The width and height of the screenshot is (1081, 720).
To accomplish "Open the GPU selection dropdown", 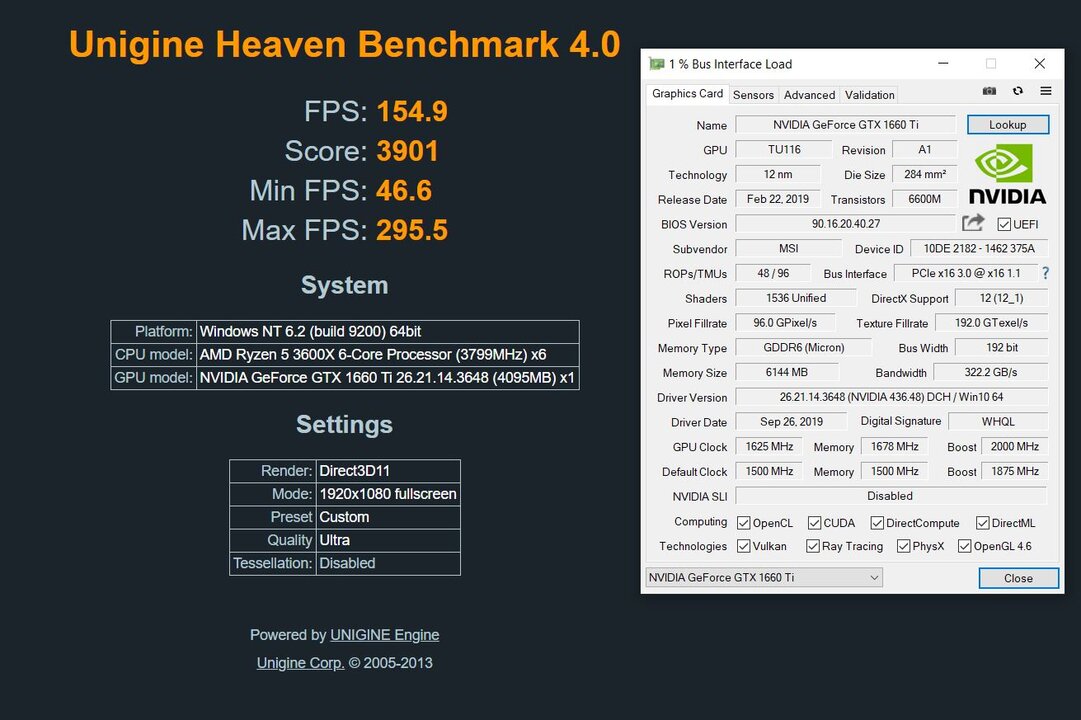I will tap(764, 577).
